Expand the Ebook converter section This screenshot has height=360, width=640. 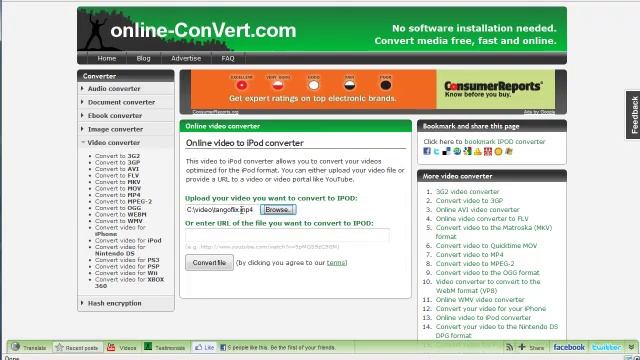pos(126,116)
